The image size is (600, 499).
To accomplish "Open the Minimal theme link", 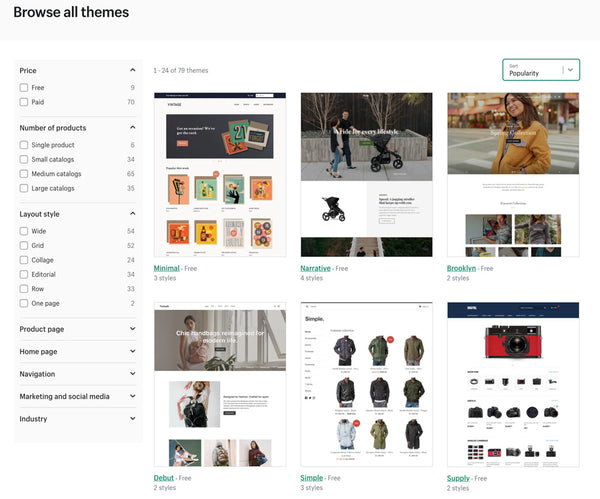I will (166, 268).
